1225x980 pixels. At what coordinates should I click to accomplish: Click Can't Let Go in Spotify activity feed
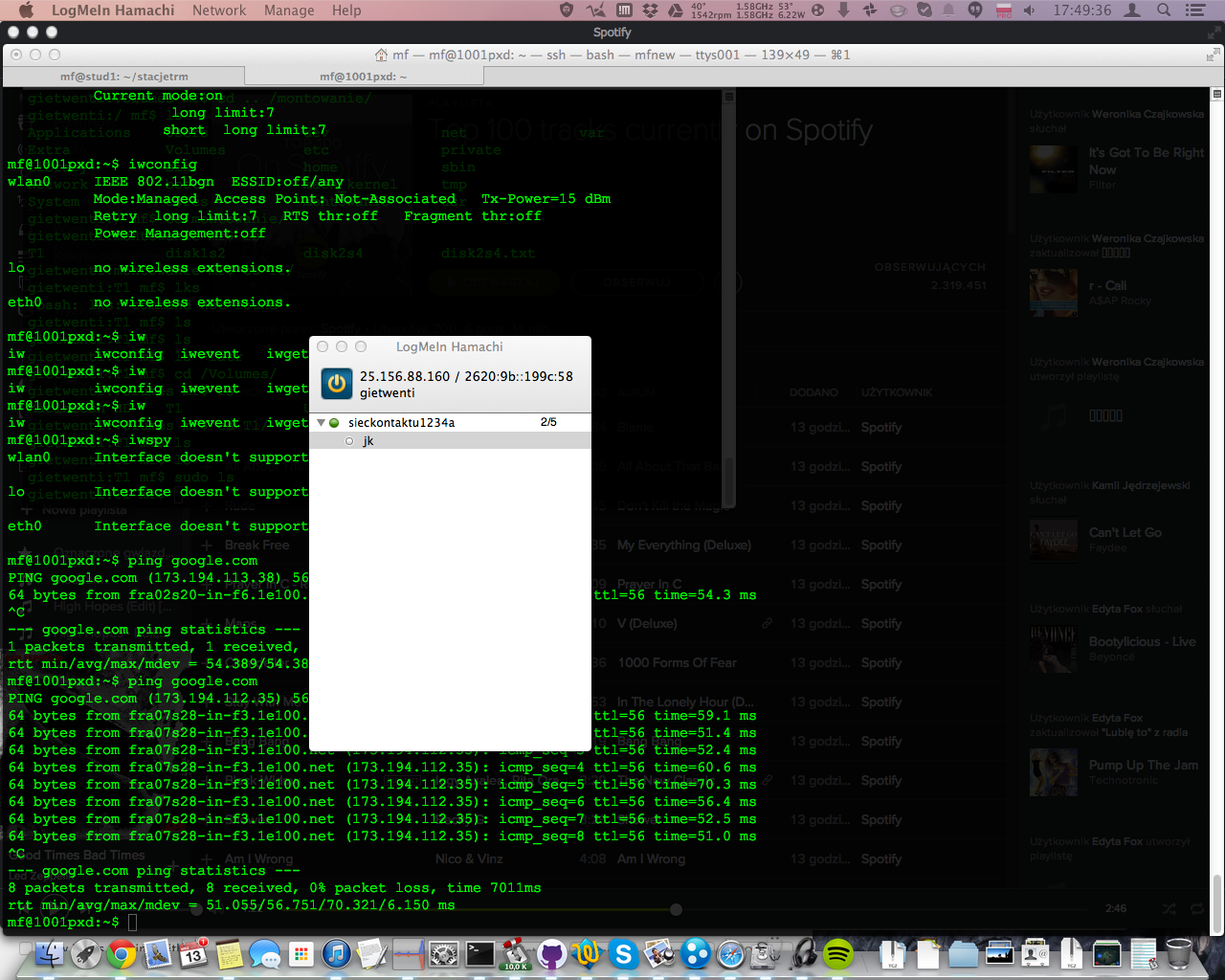click(1125, 532)
